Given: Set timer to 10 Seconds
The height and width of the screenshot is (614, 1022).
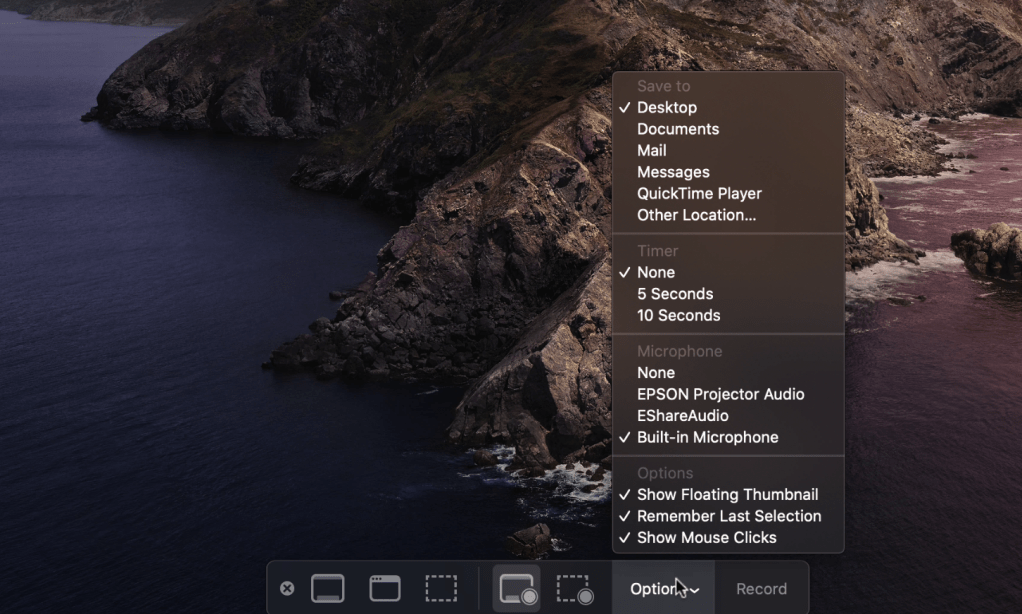Looking at the screenshot, I should [x=678, y=315].
